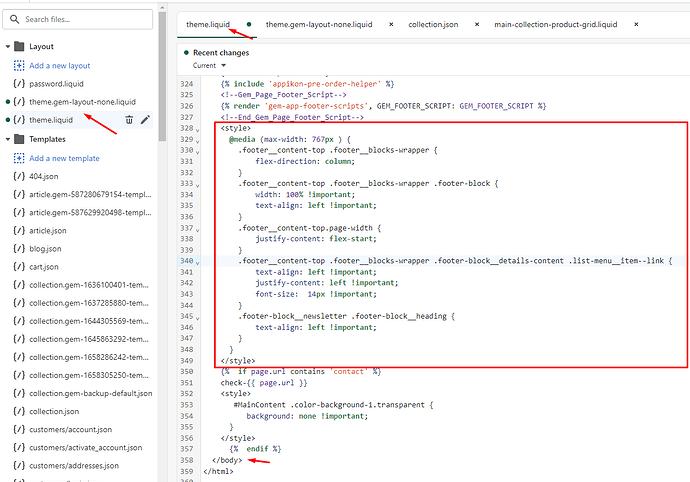This screenshot has height=482, width=690.
Task: Open article.gem-587629920498 template file
Action: 90,212
